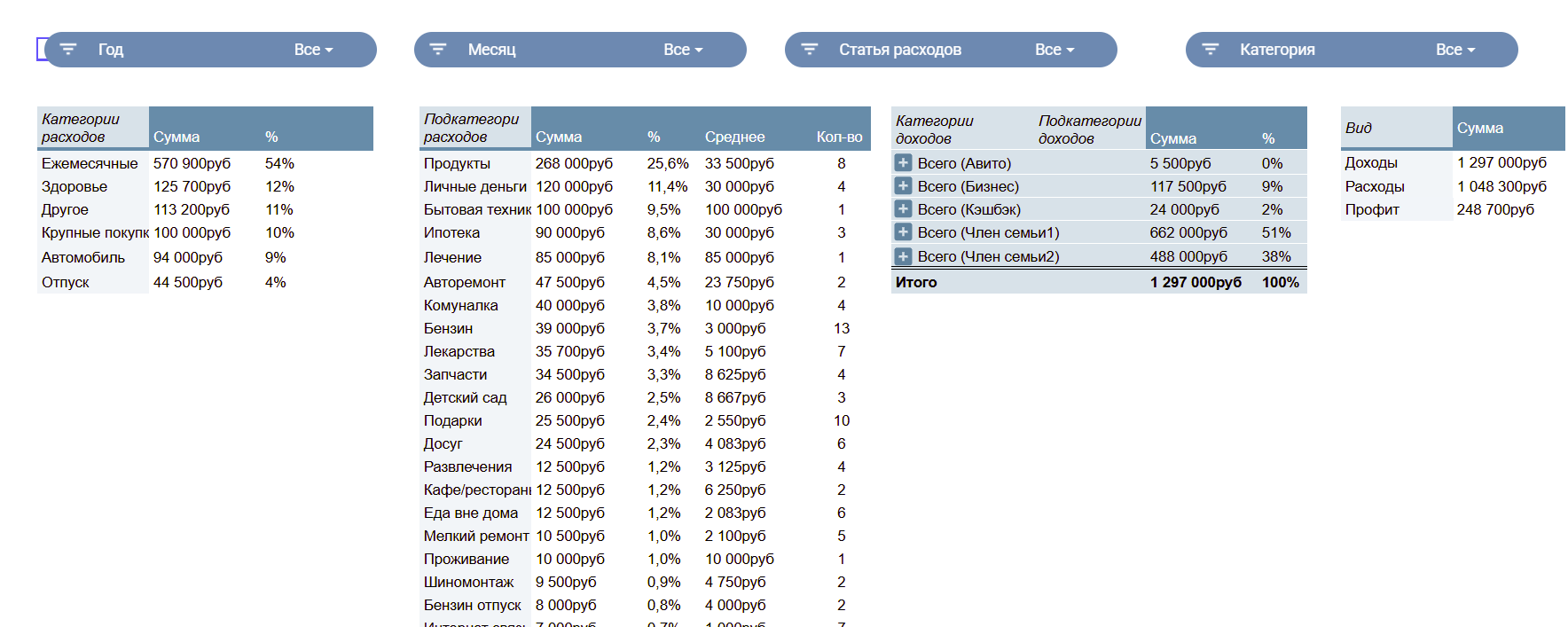Open the Год slicer Все dropdown
The image size is (1568, 627).
click(x=314, y=50)
